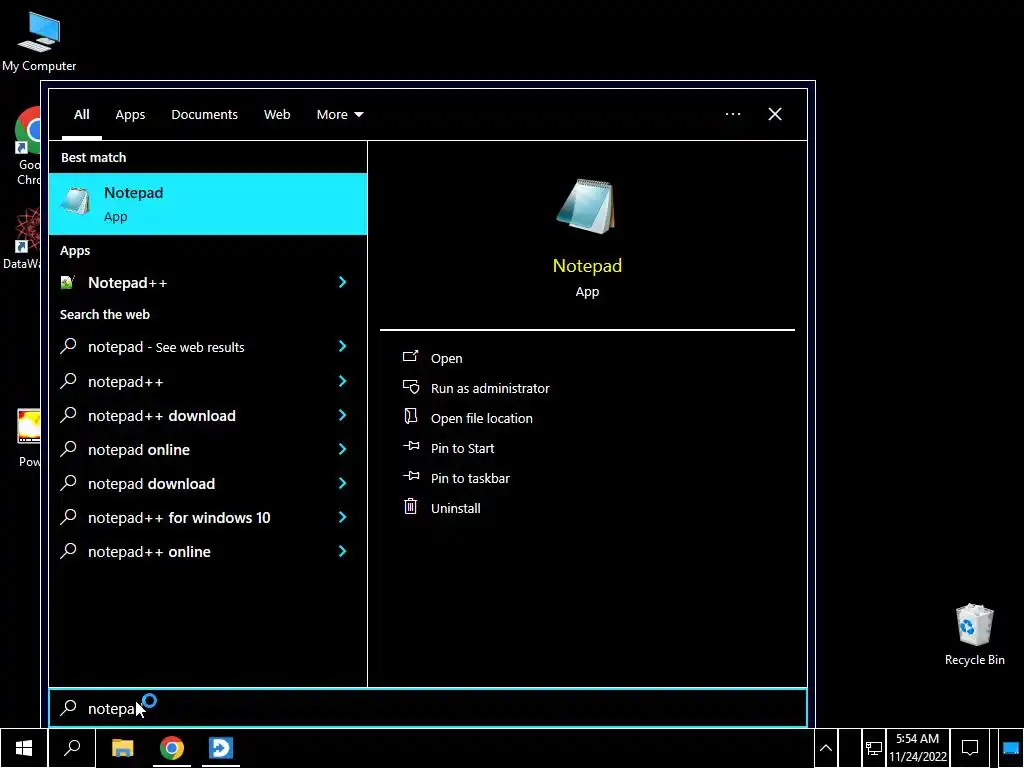Click the magnifier icon beside notepad online
The height and width of the screenshot is (768, 1024).
coord(68,449)
